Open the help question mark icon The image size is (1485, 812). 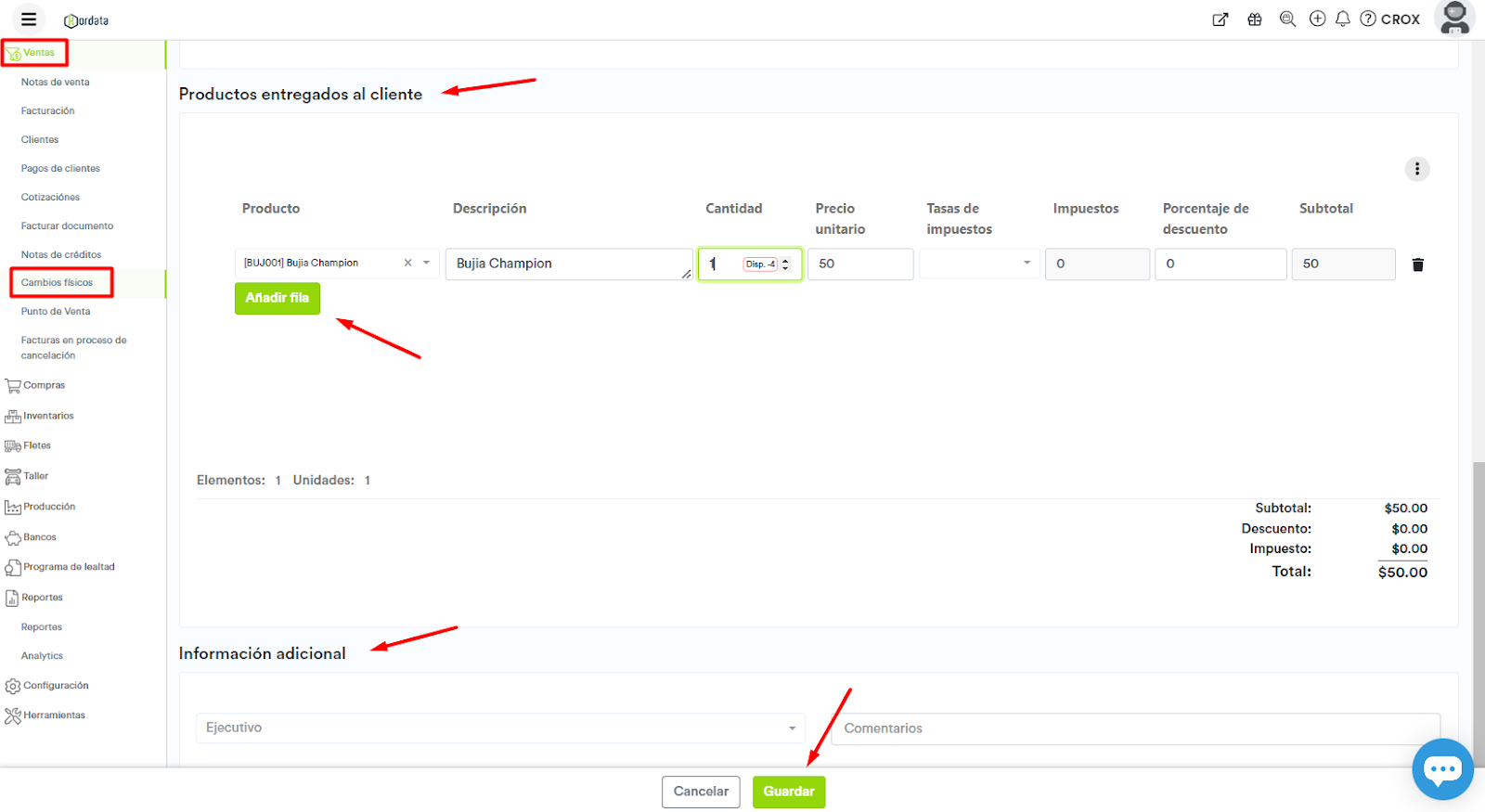(1368, 19)
